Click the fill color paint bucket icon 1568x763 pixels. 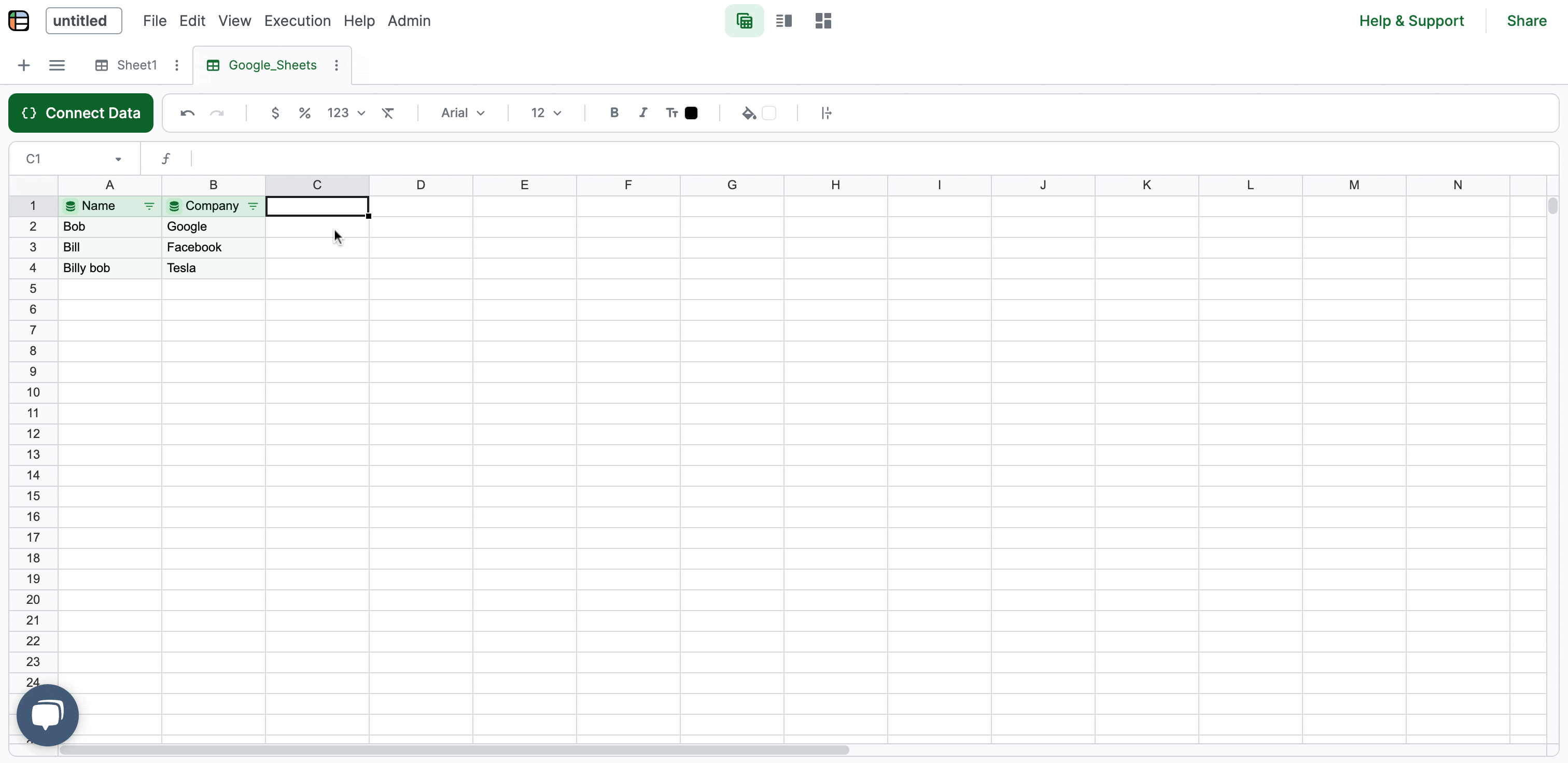[749, 113]
